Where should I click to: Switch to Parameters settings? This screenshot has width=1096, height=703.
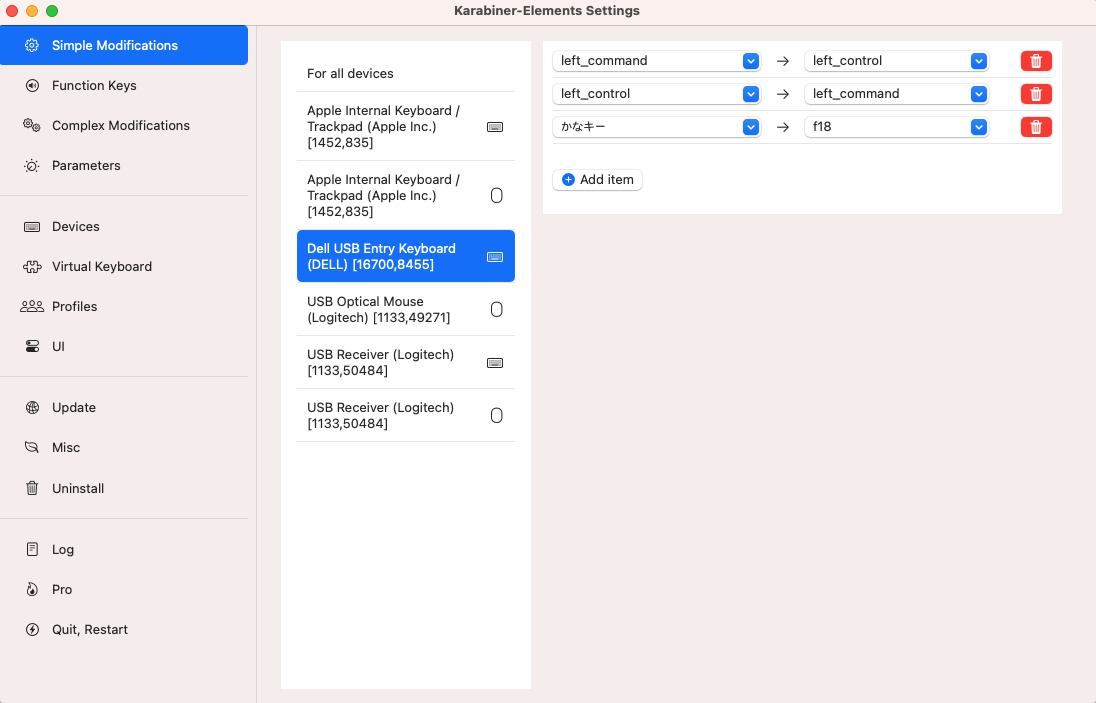point(124,166)
